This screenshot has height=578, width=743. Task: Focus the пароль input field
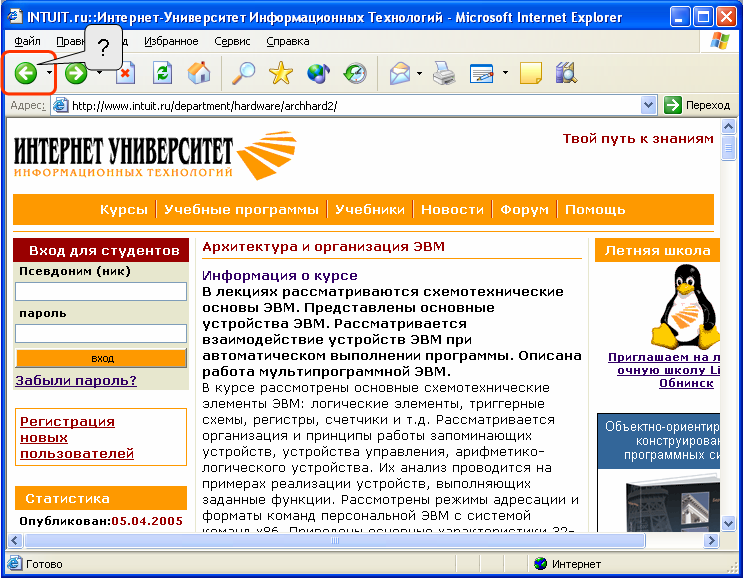point(101,334)
